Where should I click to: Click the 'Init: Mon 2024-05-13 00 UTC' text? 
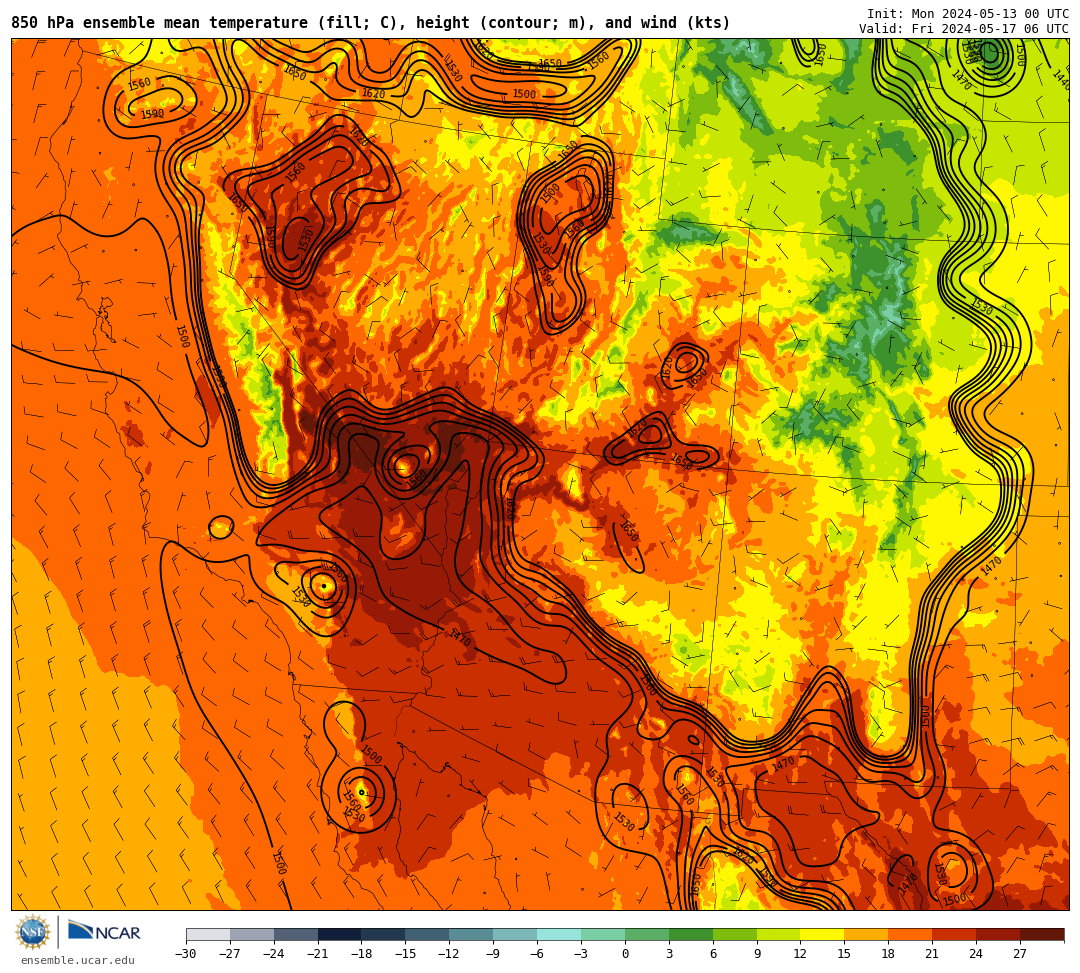pyautogui.click(x=968, y=14)
